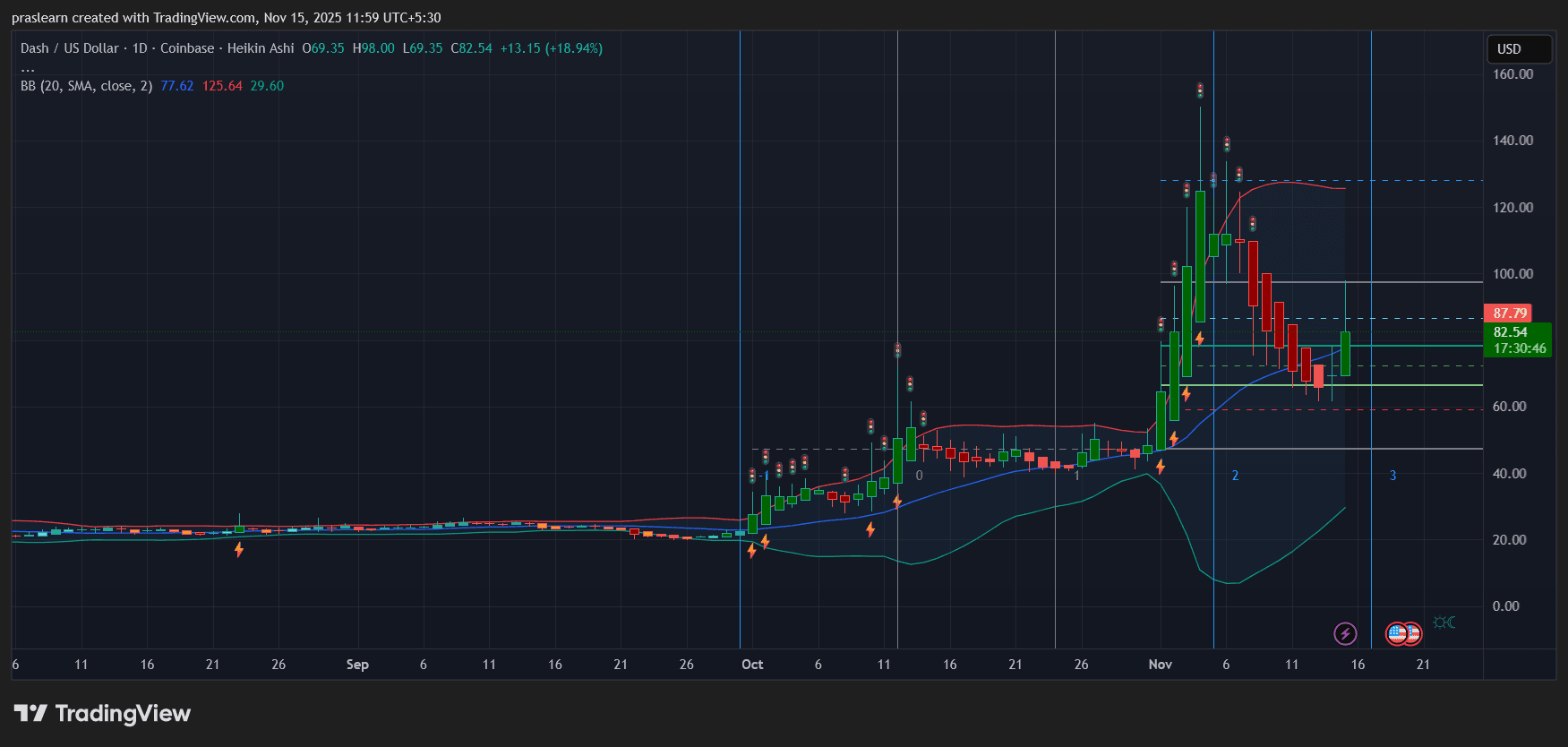Click the orange lightning icon below late-August candles
Image resolution: width=1568 pixels, height=747 pixels.
[x=239, y=549]
